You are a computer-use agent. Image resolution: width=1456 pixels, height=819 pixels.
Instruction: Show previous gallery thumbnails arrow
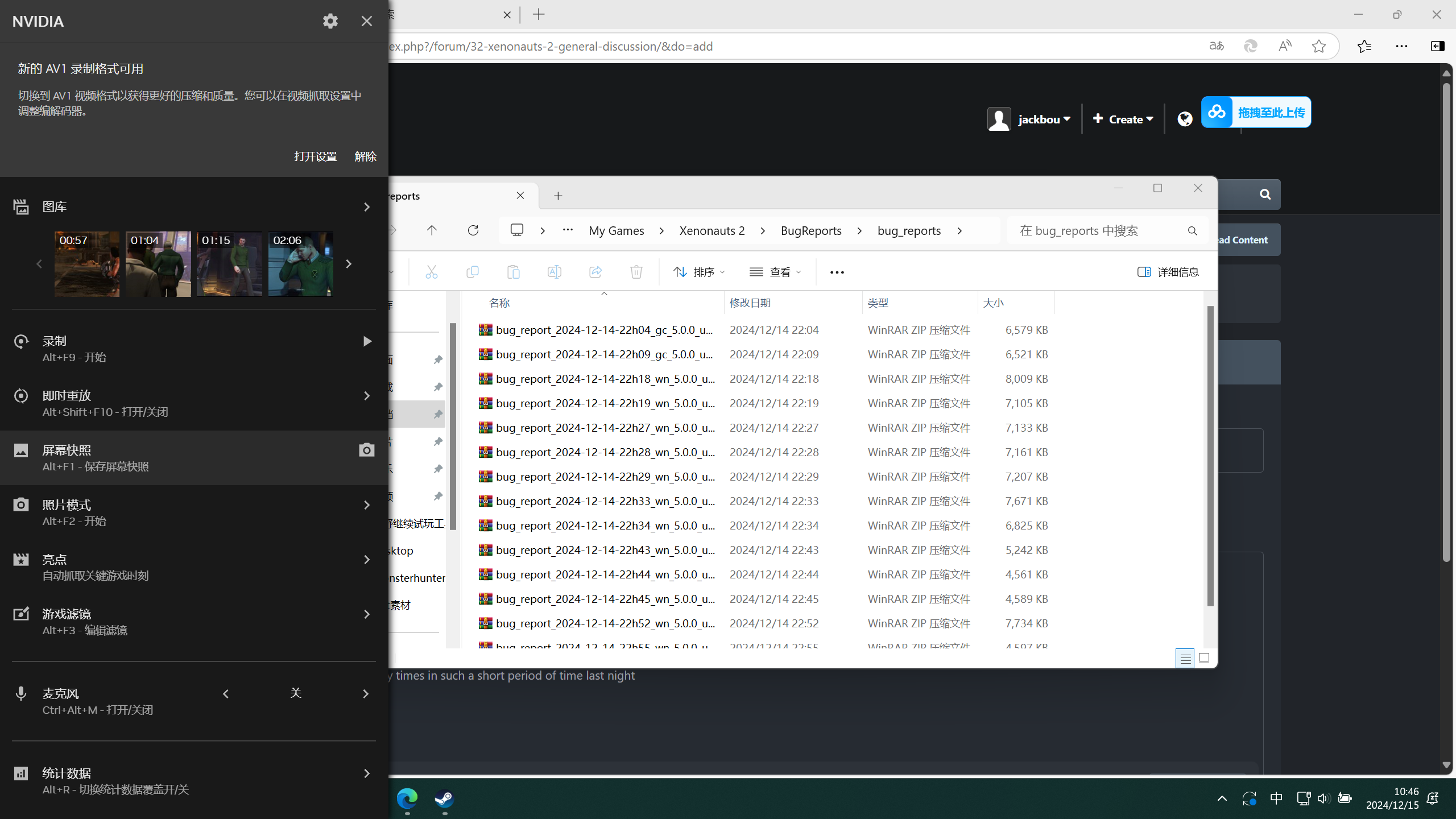39,264
